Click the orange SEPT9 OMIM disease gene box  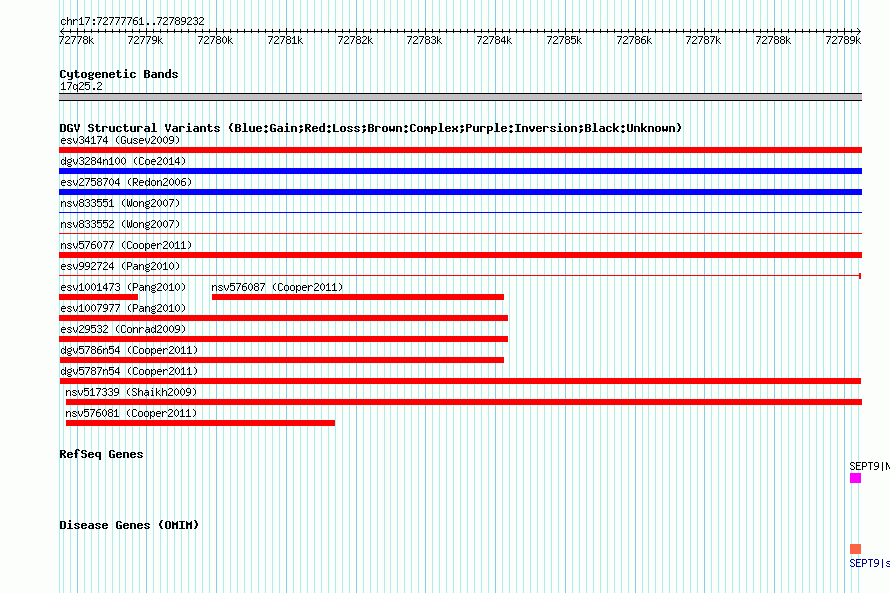tap(855, 549)
